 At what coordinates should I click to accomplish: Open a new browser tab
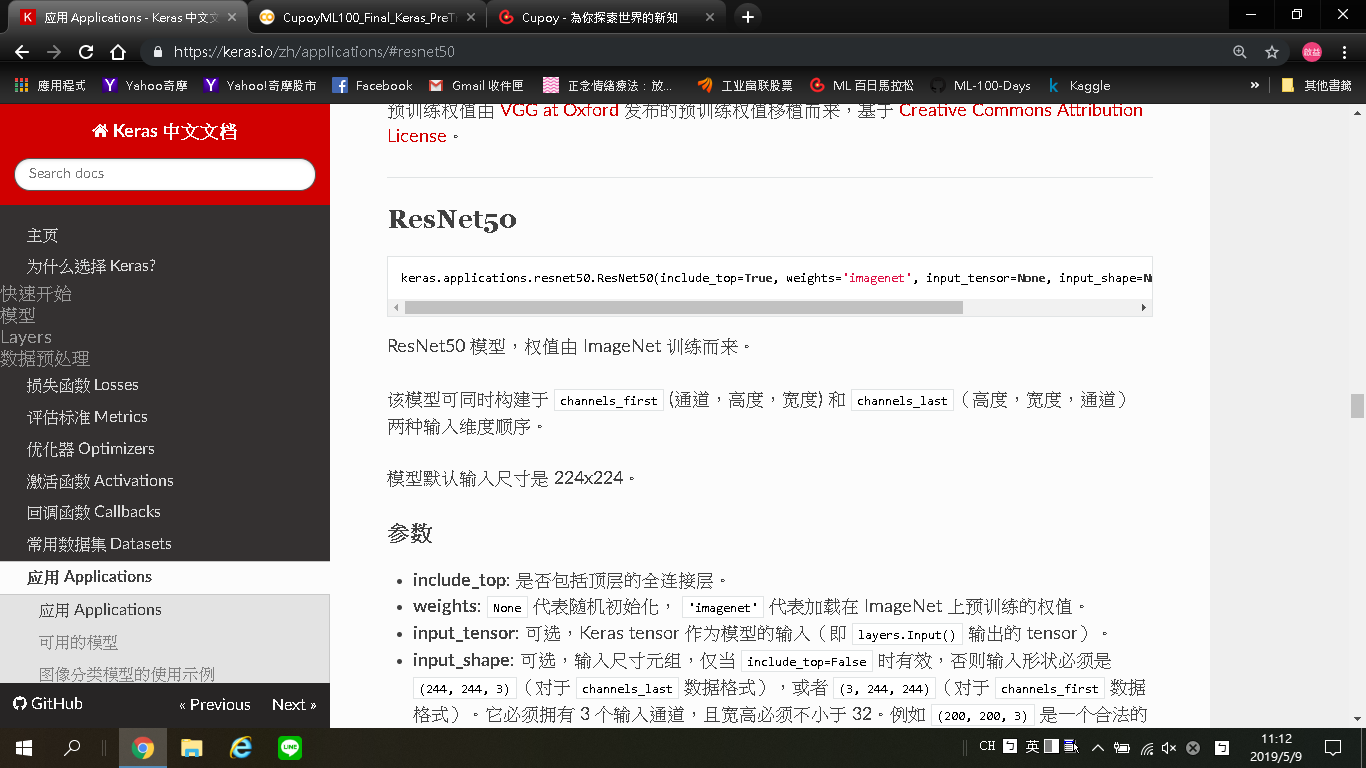[x=747, y=17]
